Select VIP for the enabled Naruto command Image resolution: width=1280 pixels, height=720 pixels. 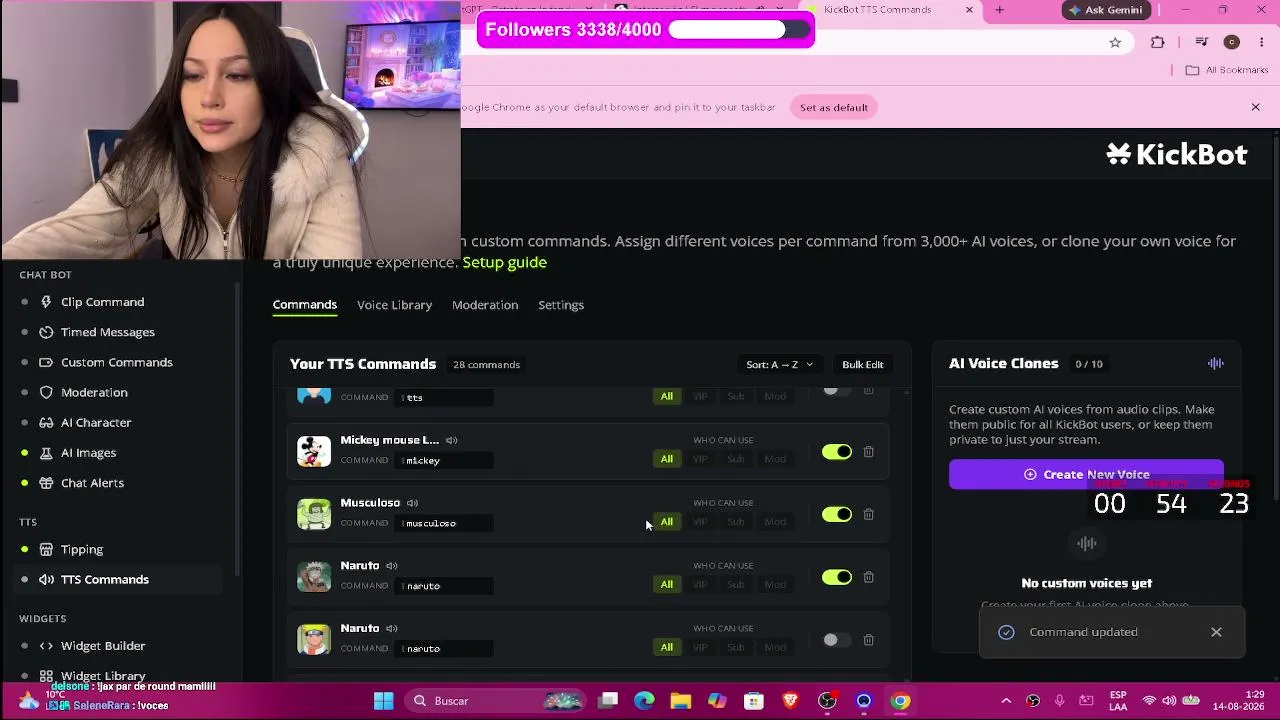click(700, 585)
